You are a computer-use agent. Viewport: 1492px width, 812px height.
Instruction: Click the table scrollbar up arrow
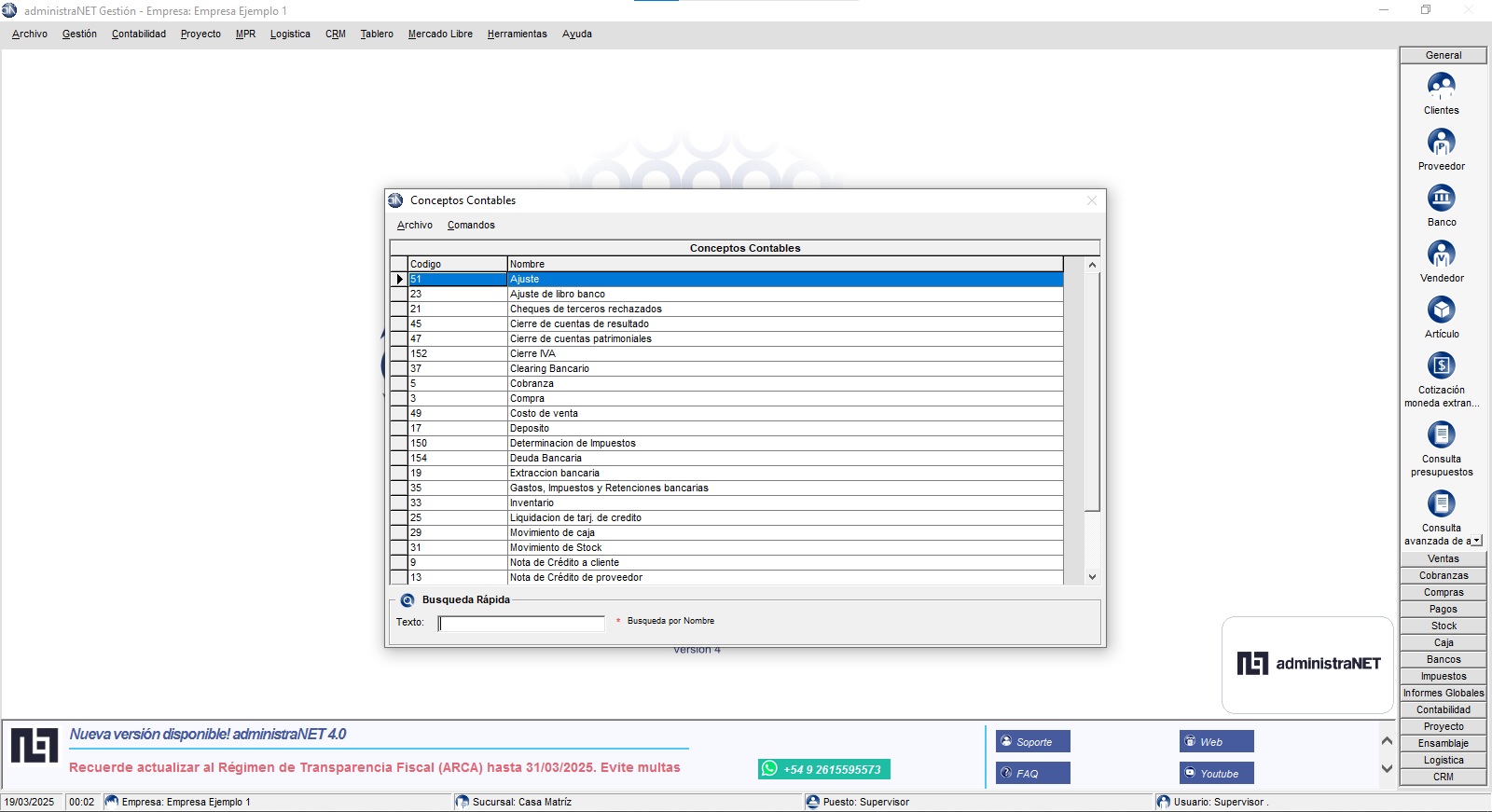(1093, 265)
